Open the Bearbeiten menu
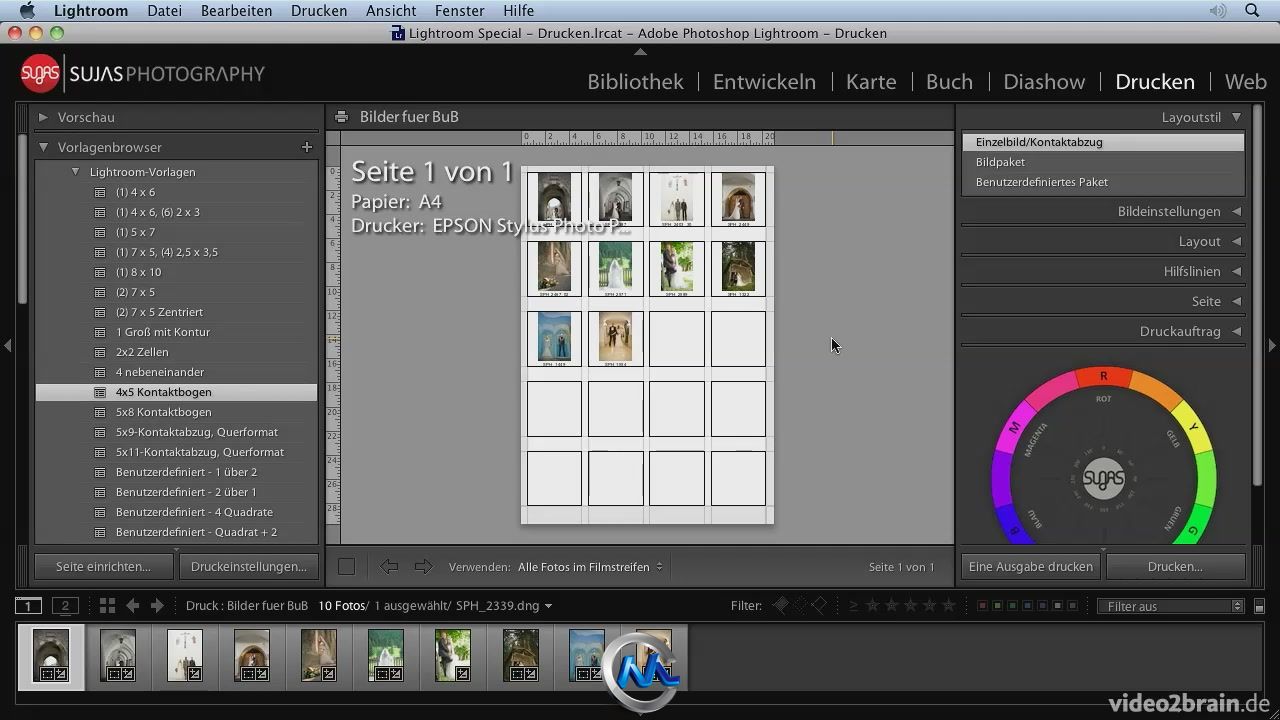The height and width of the screenshot is (720, 1280). pos(236,10)
